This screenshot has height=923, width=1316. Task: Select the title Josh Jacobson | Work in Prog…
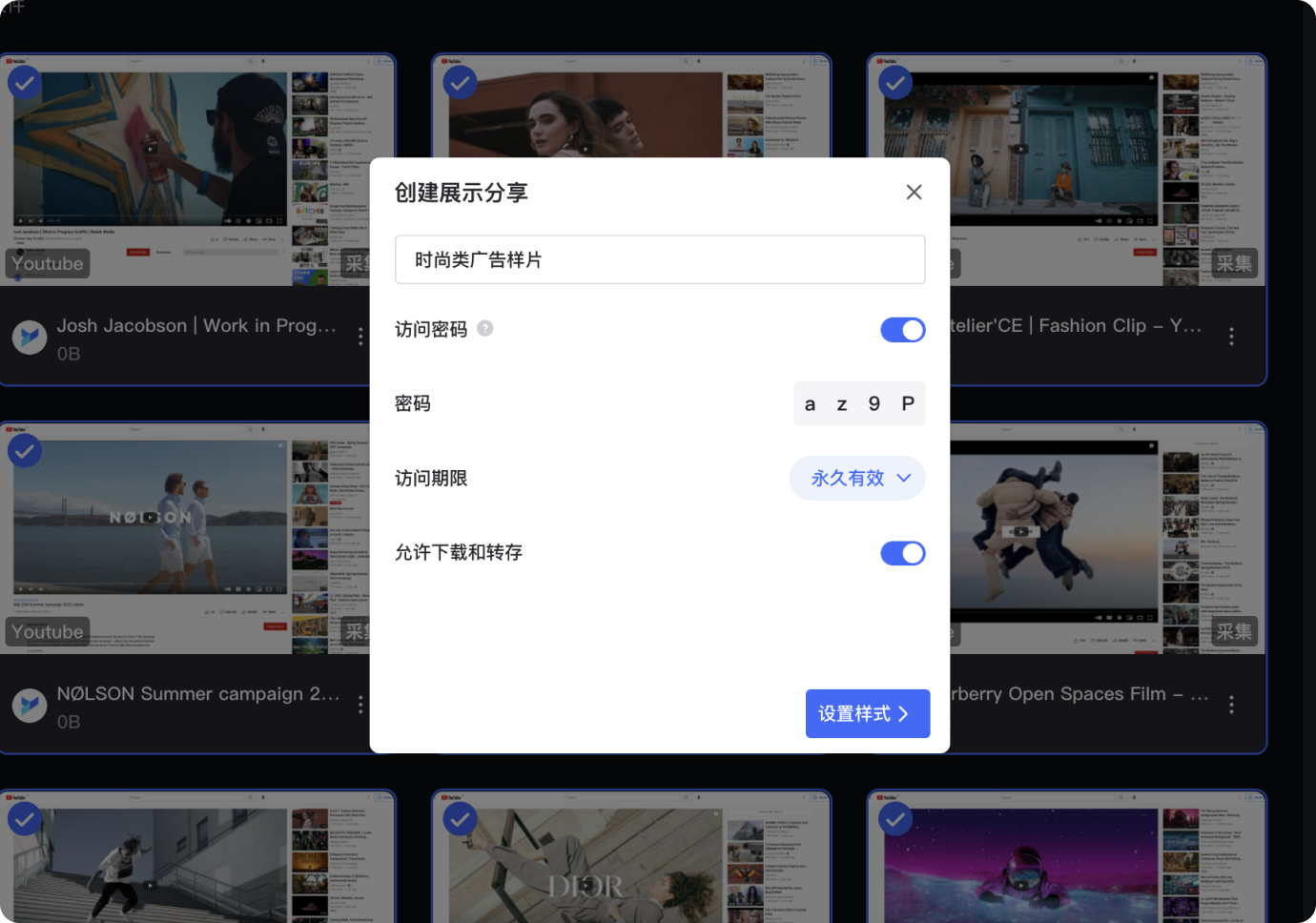(196, 325)
